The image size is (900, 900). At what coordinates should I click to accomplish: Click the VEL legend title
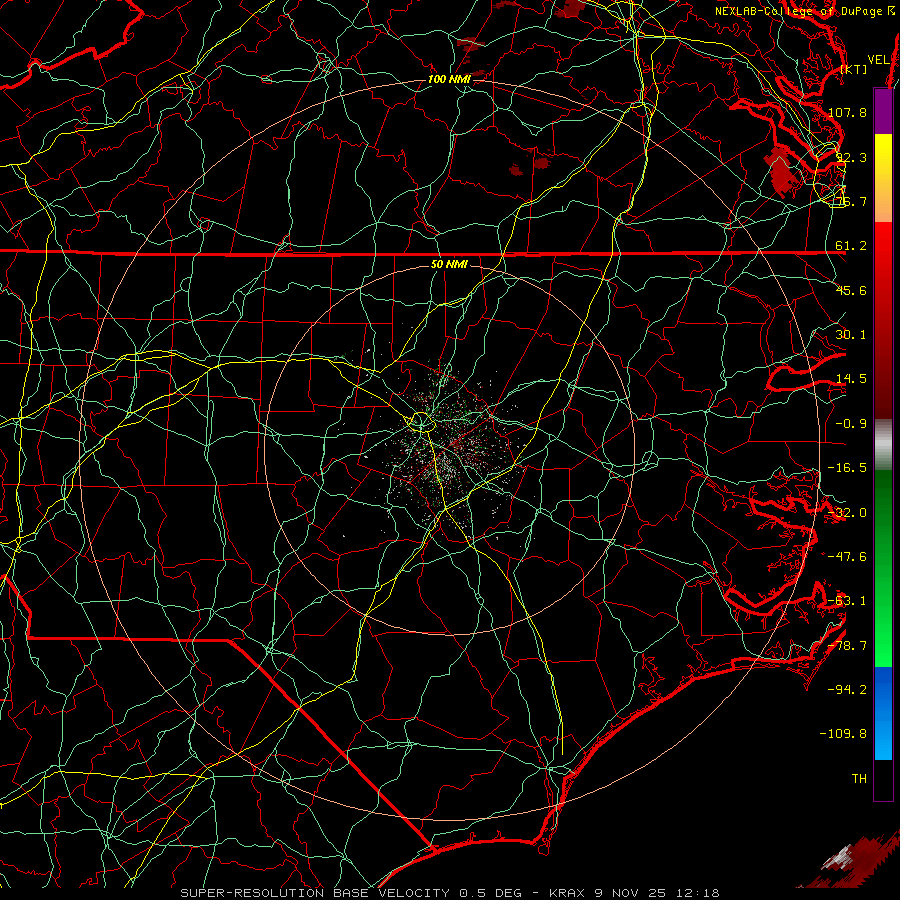[x=878, y=60]
